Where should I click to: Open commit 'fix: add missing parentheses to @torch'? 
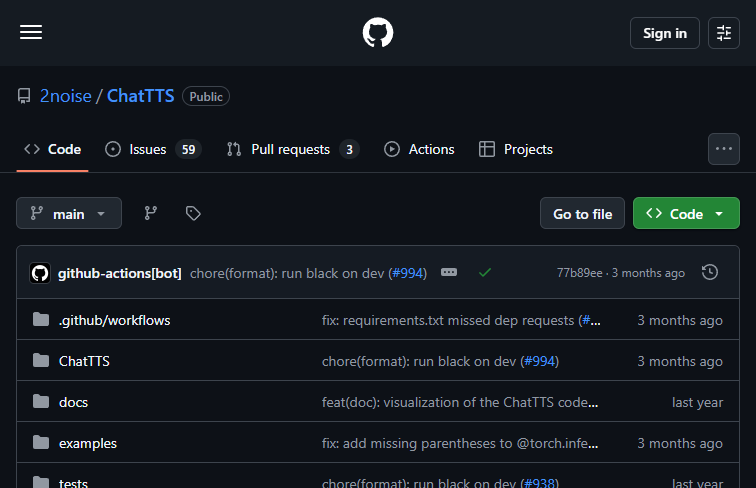[x=460, y=443]
